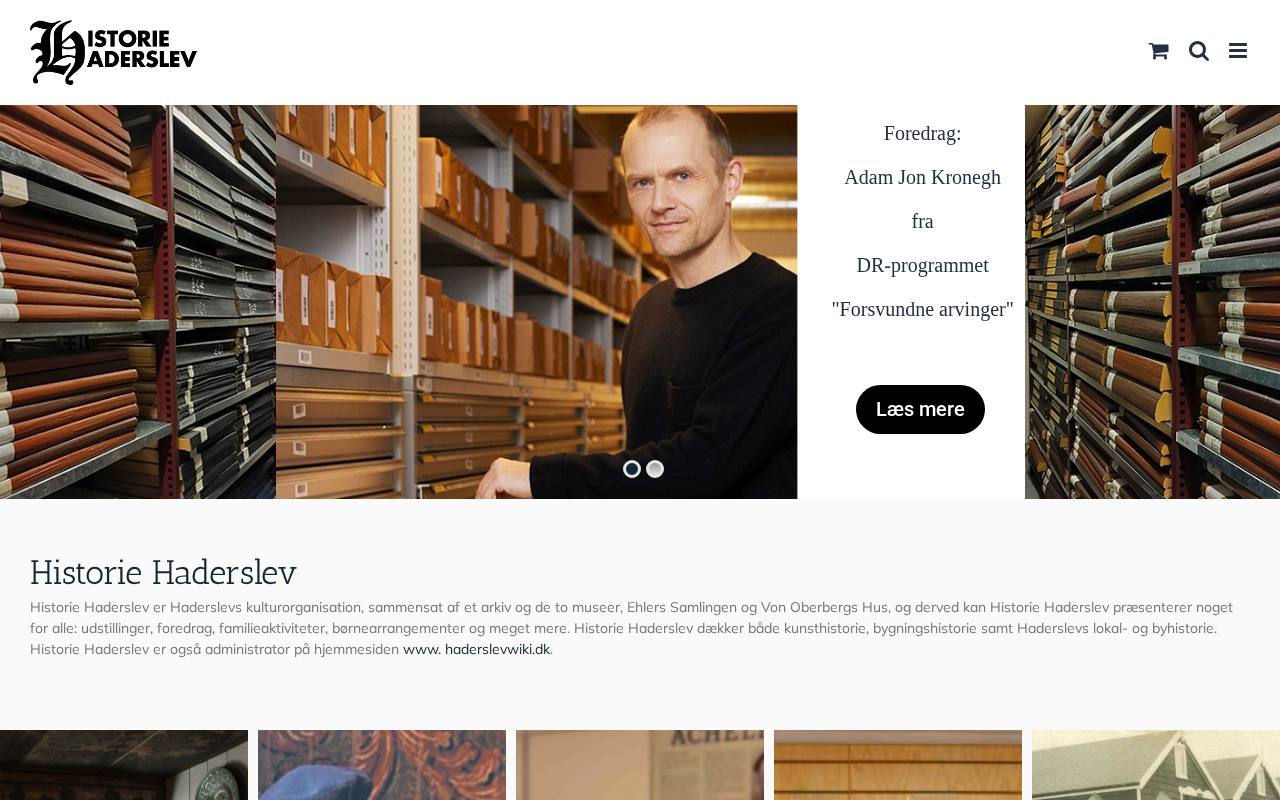Select the first slider pagination dot
Screen dimensions: 1280x800
pyautogui.click(x=632, y=469)
